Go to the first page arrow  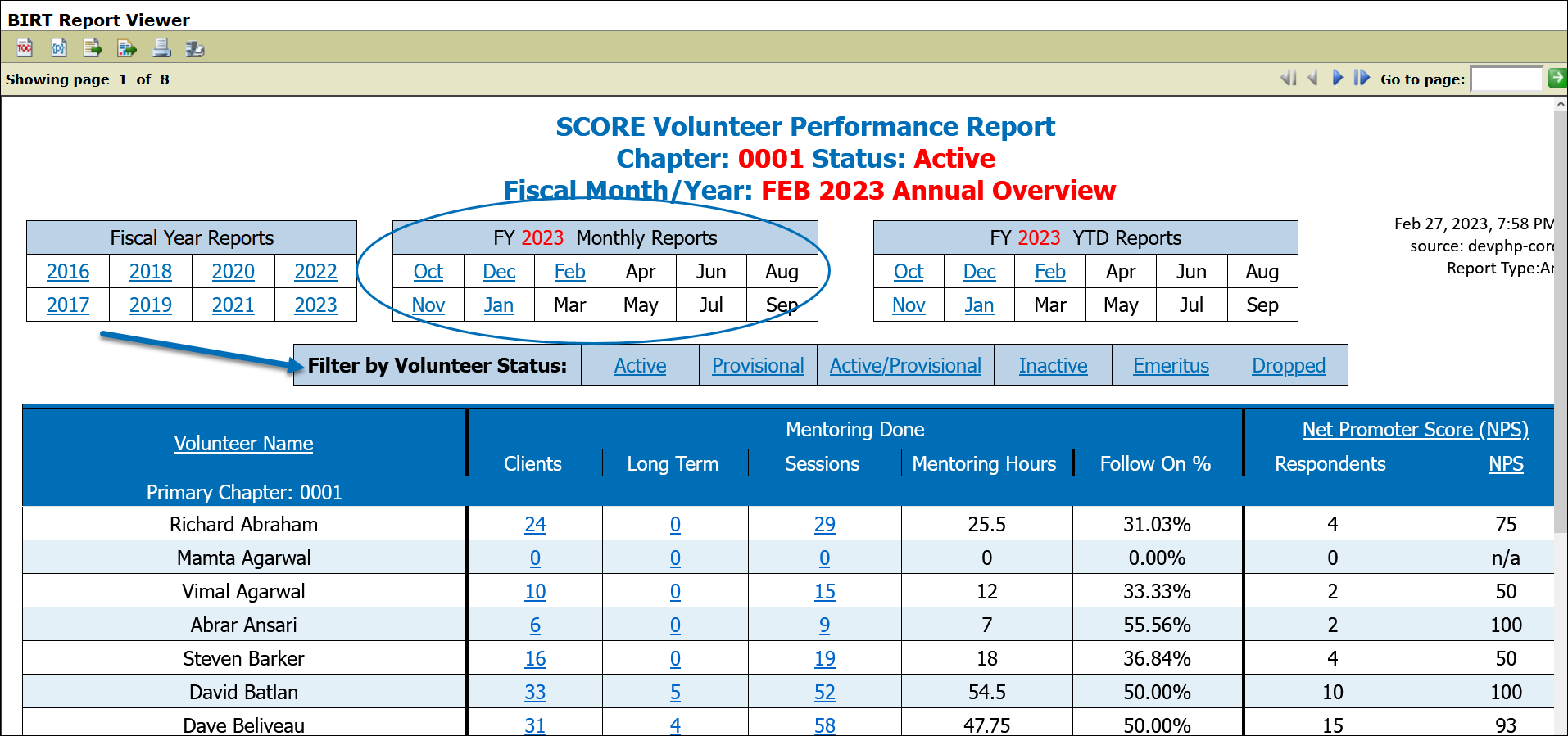click(1289, 78)
